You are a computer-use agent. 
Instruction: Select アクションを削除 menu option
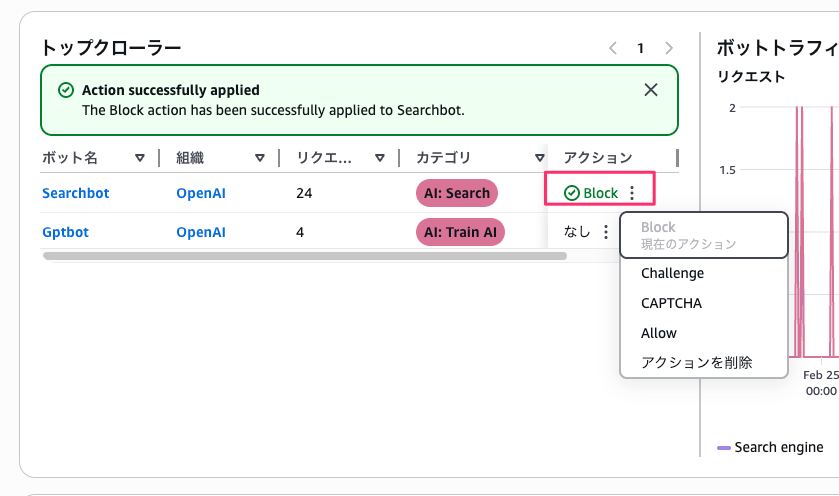click(696, 362)
